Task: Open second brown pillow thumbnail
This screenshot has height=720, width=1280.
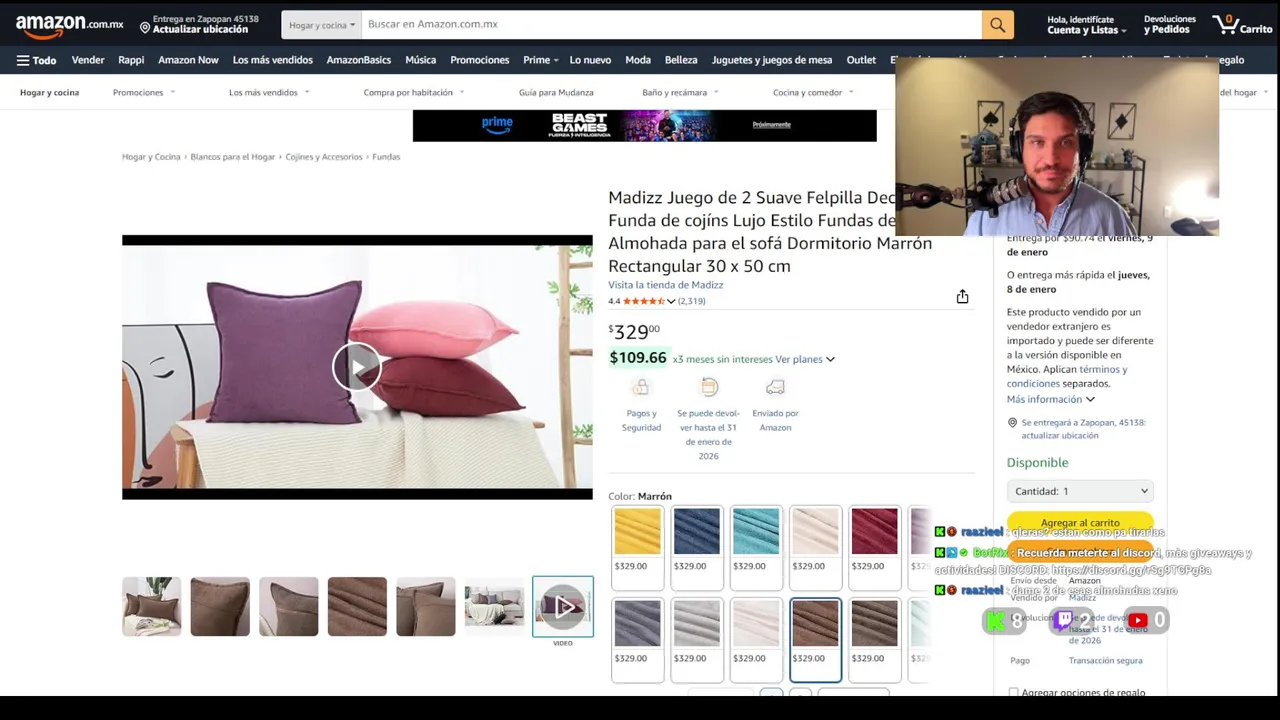Action: click(220, 606)
